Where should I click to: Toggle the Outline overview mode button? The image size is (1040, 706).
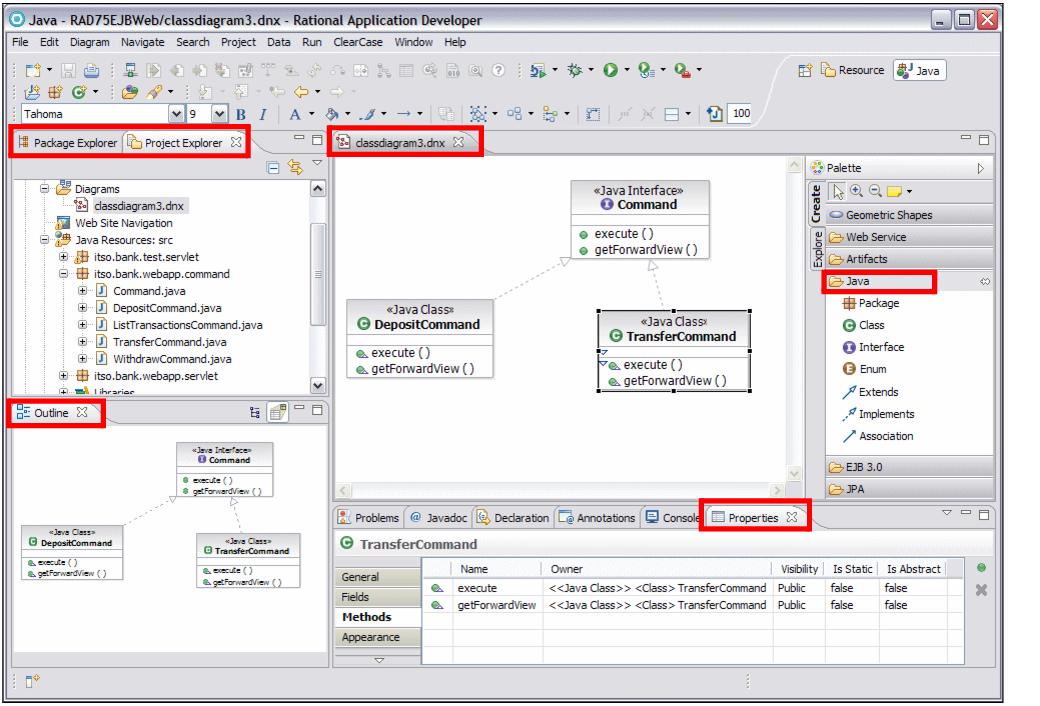click(x=277, y=413)
